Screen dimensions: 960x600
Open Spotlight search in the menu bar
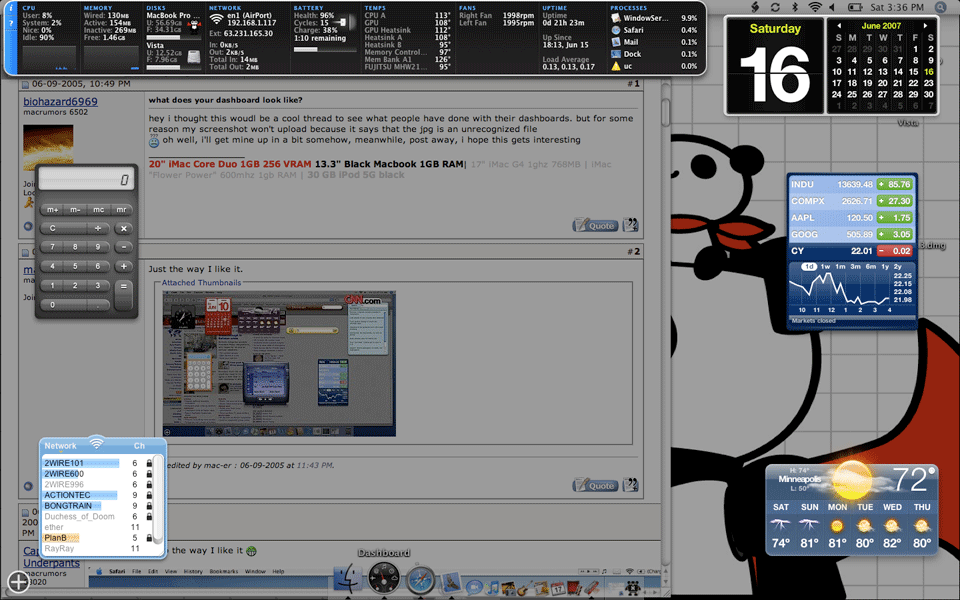point(940,7)
